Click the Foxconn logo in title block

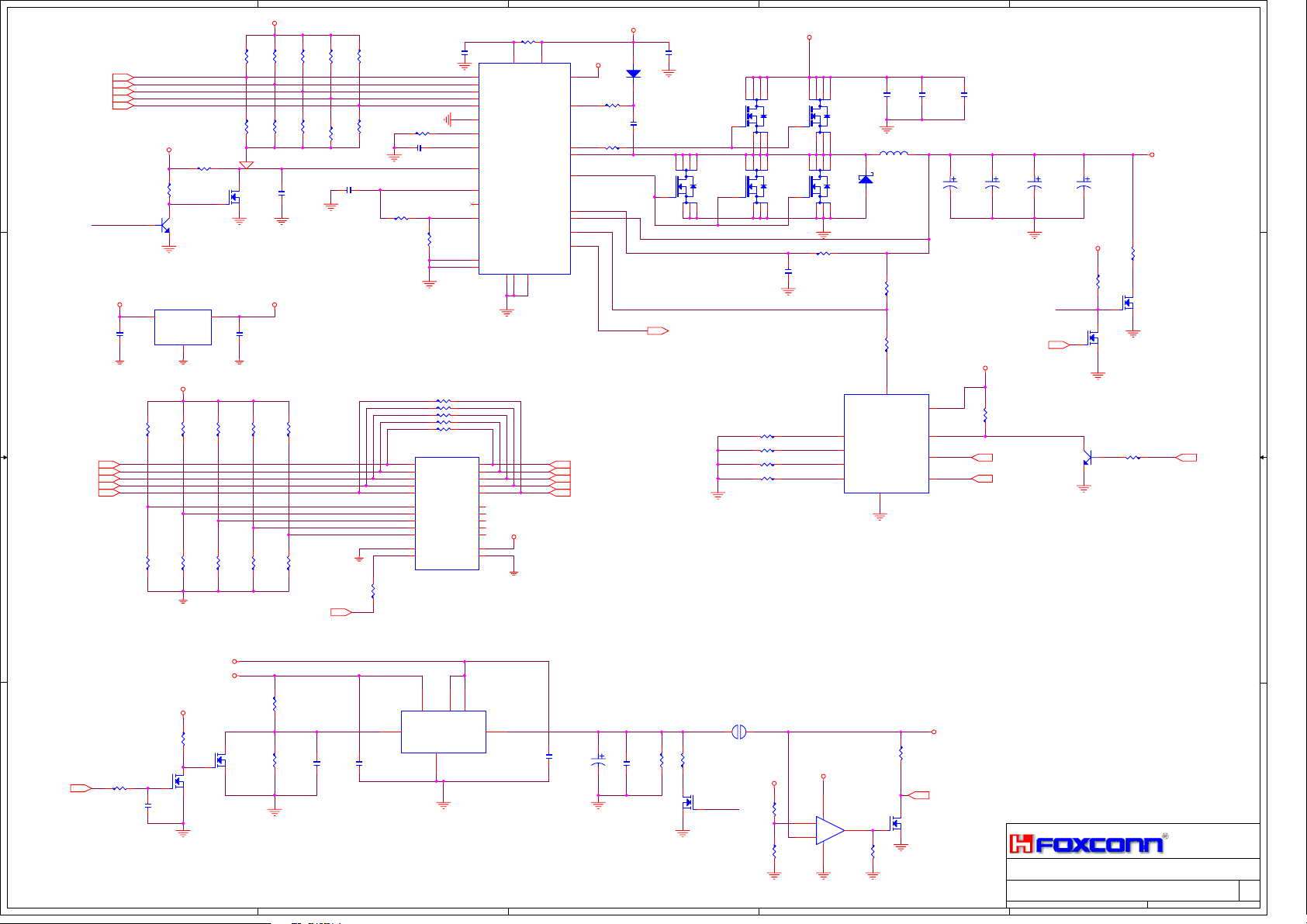pos(1086,844)
